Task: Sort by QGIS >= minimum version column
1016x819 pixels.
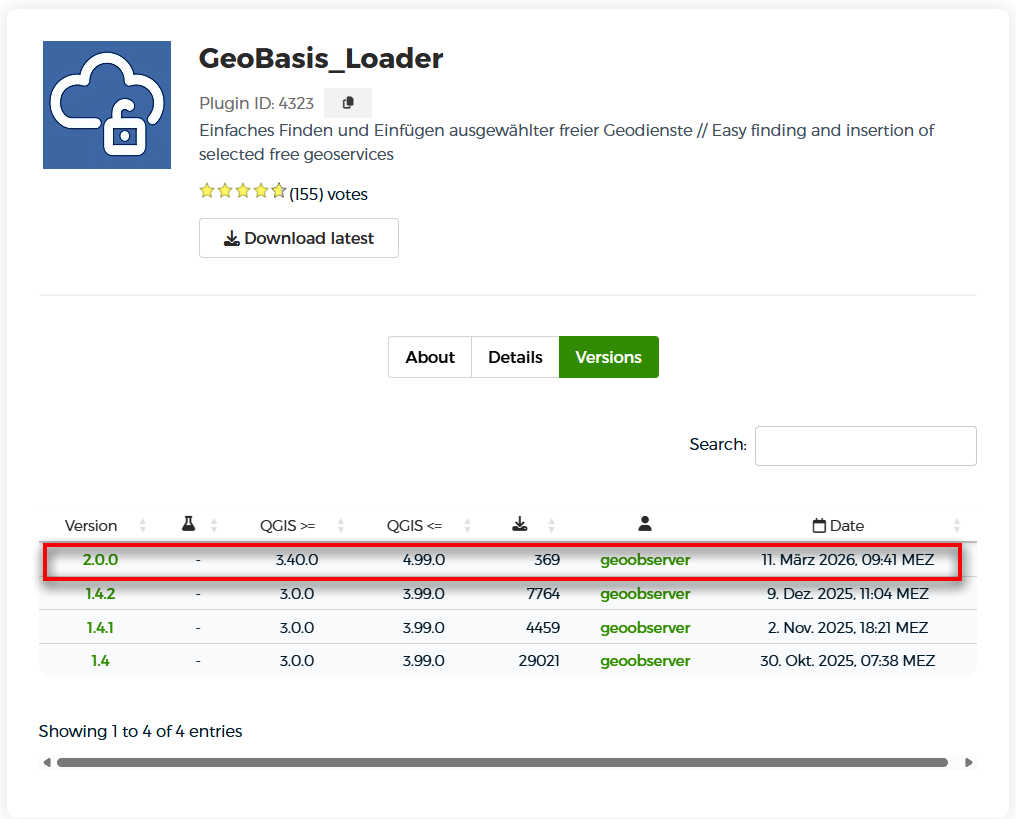Action: [x=288, y=525]
